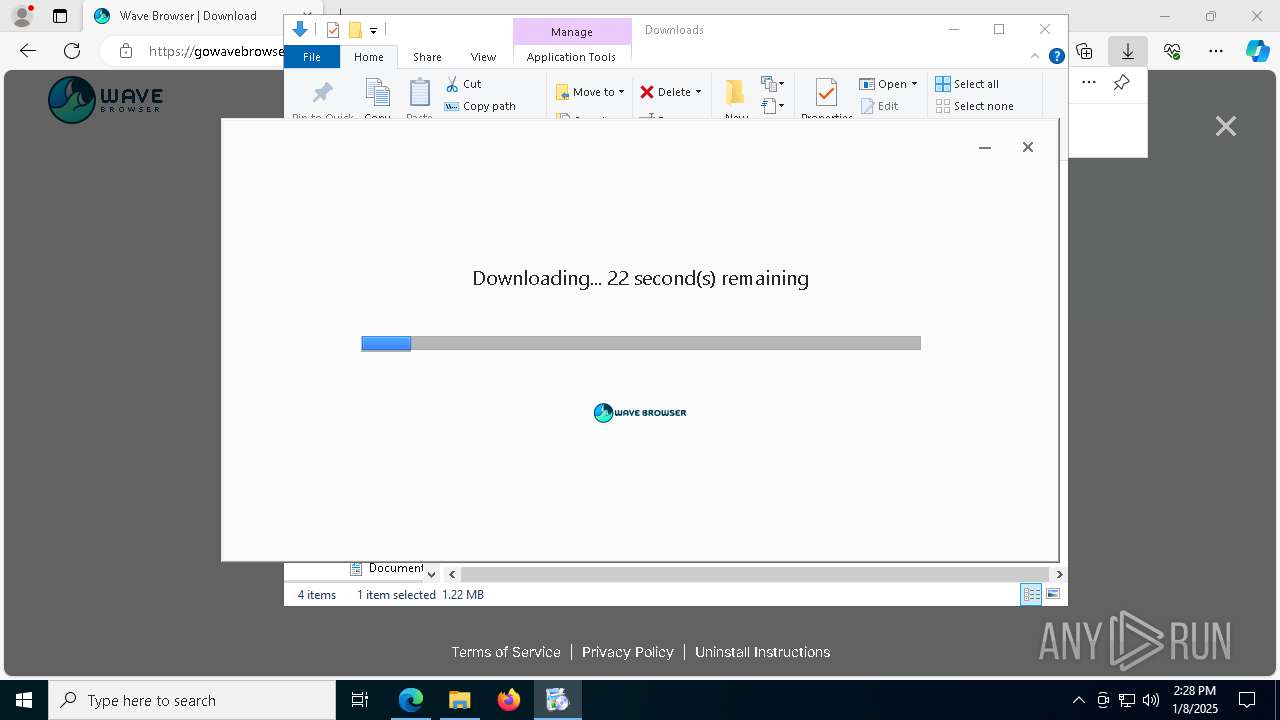Click the Edge Collections icon
Screen dimensions: 1280x720
click(x=1084, y=51)
